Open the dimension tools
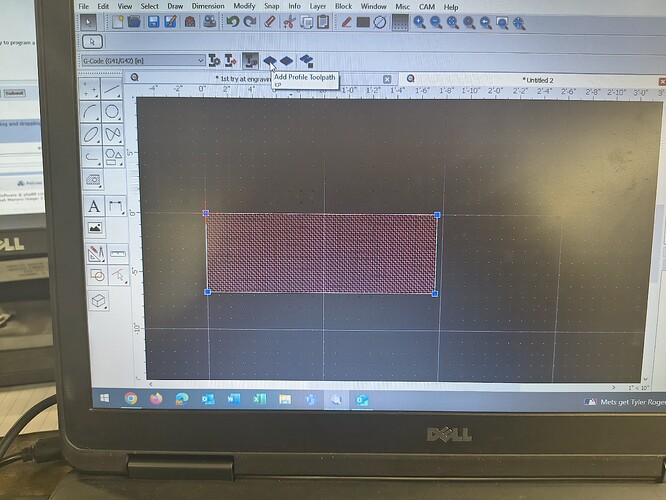 coord(116,207)
